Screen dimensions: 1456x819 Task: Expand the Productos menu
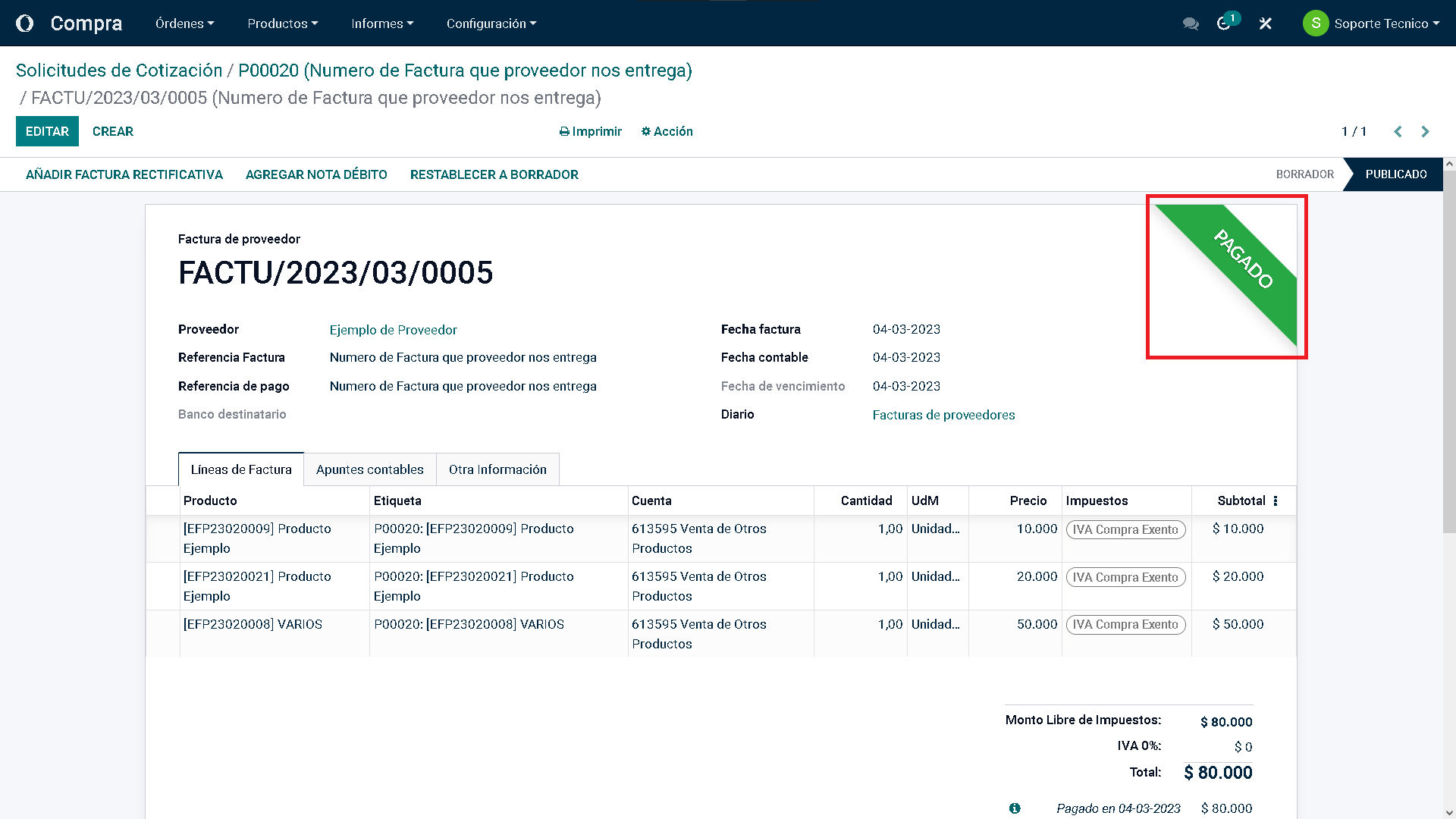pos(282,24)
